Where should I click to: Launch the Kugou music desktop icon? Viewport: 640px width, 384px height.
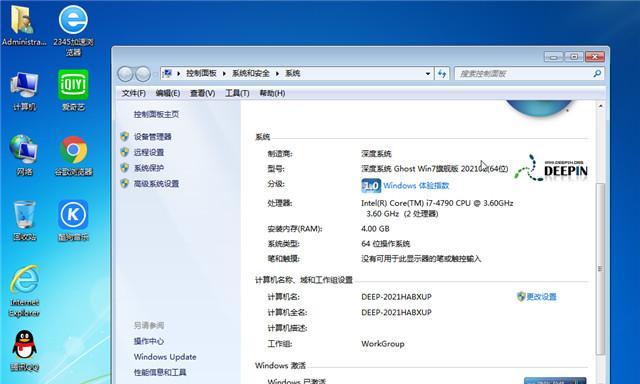point(73,220)
